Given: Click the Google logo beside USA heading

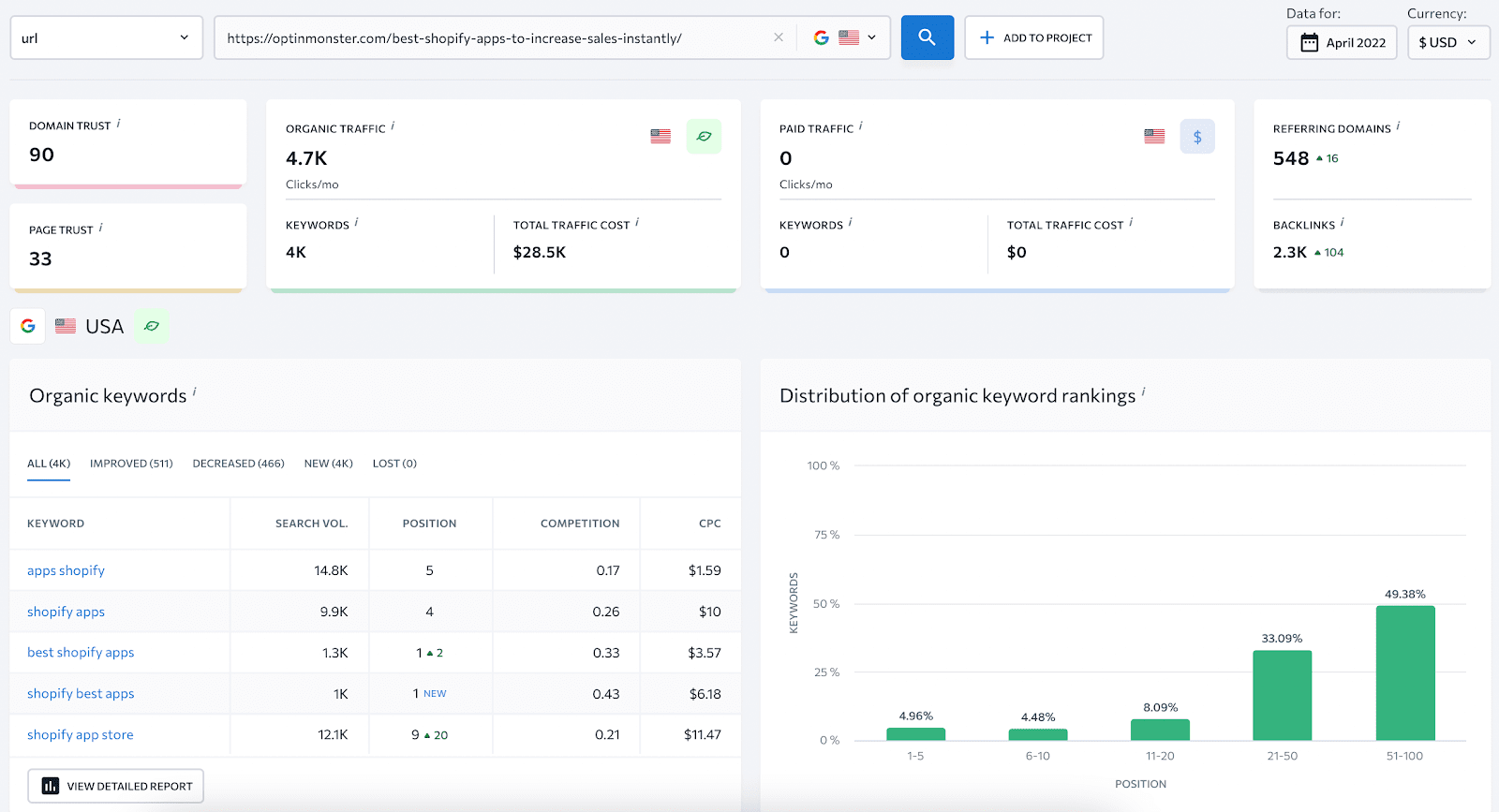Looking at the screenshot, I should click(x=28, y=326).
